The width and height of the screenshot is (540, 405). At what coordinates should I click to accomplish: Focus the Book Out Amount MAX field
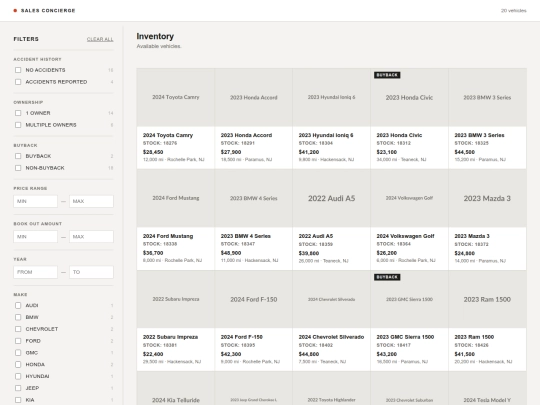[x=91, y=237]
